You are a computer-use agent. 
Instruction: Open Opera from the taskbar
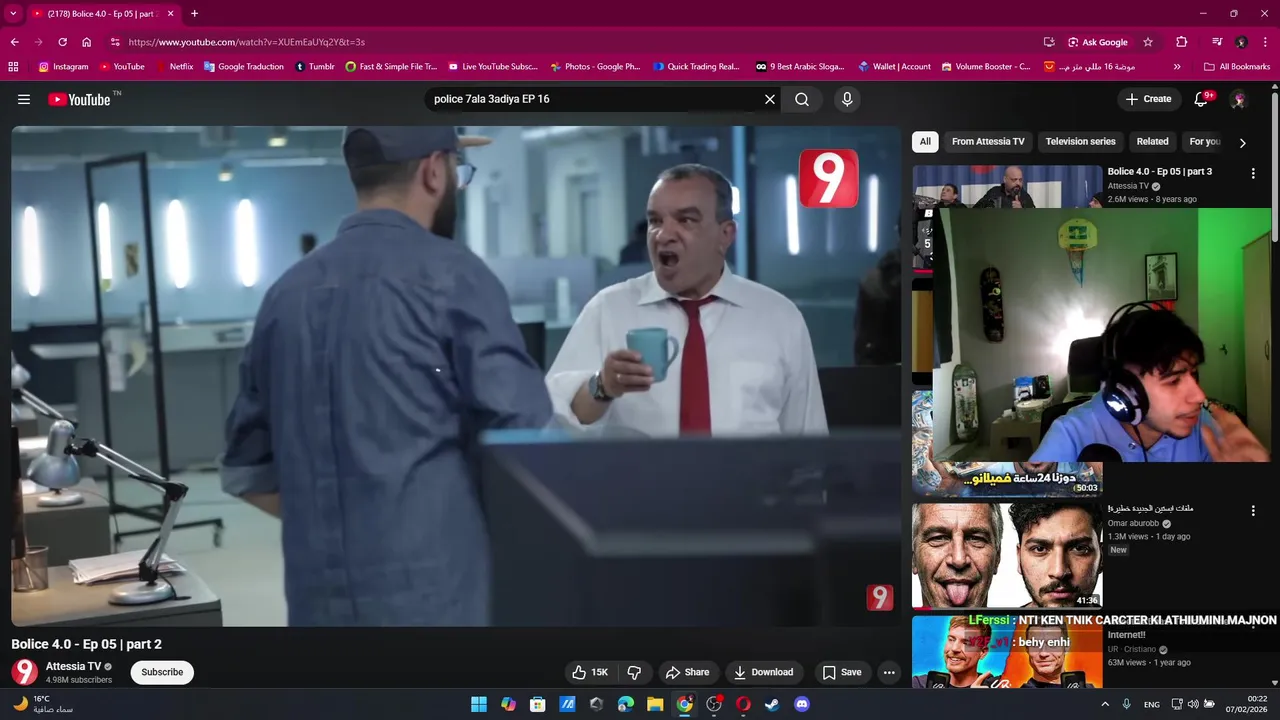(x=743, y=704)
